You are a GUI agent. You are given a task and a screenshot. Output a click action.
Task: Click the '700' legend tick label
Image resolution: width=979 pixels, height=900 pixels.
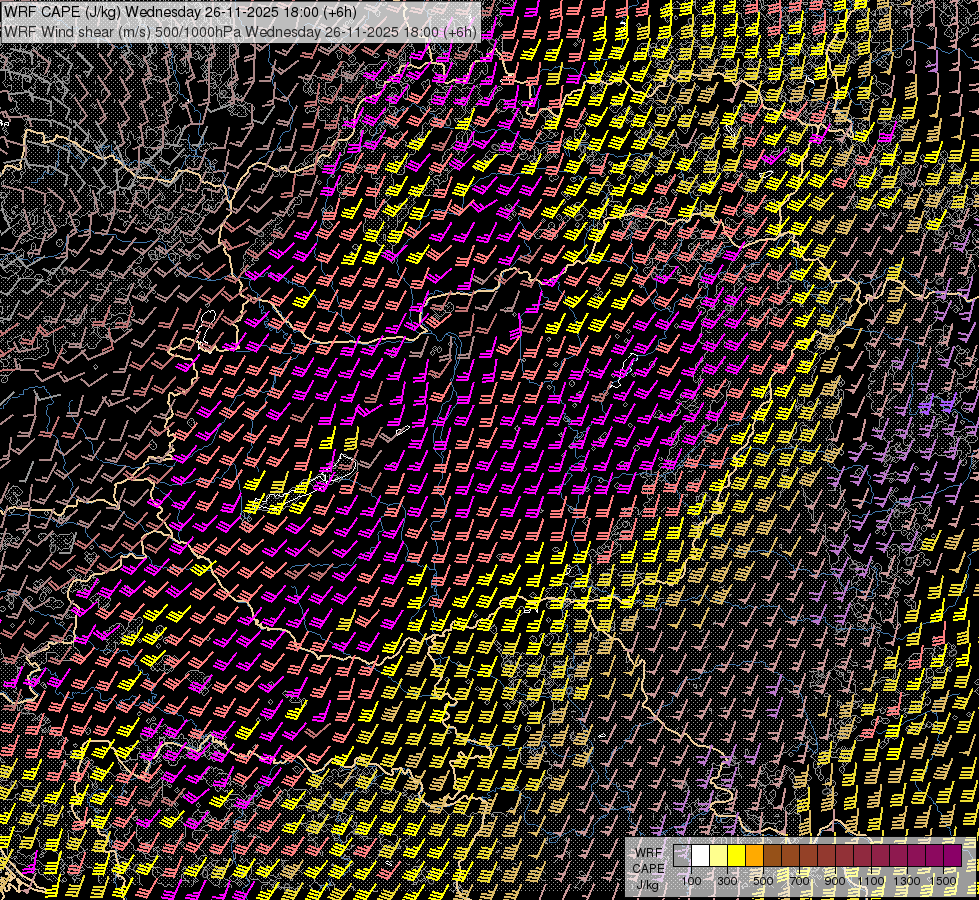(x=799, y=881)
